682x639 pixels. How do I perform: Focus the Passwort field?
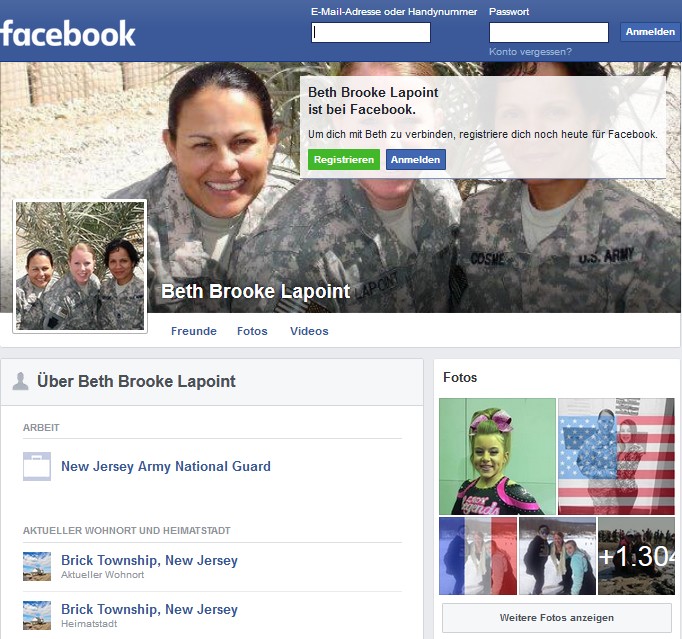pos(549,33)
